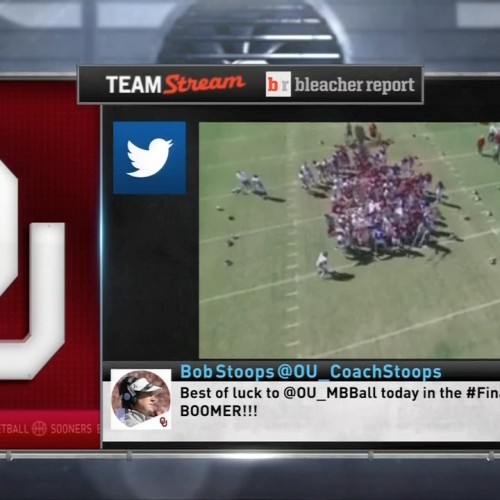Click the 'SOONERS' label in the ticker
500x500 pixels.
point(71,429)
